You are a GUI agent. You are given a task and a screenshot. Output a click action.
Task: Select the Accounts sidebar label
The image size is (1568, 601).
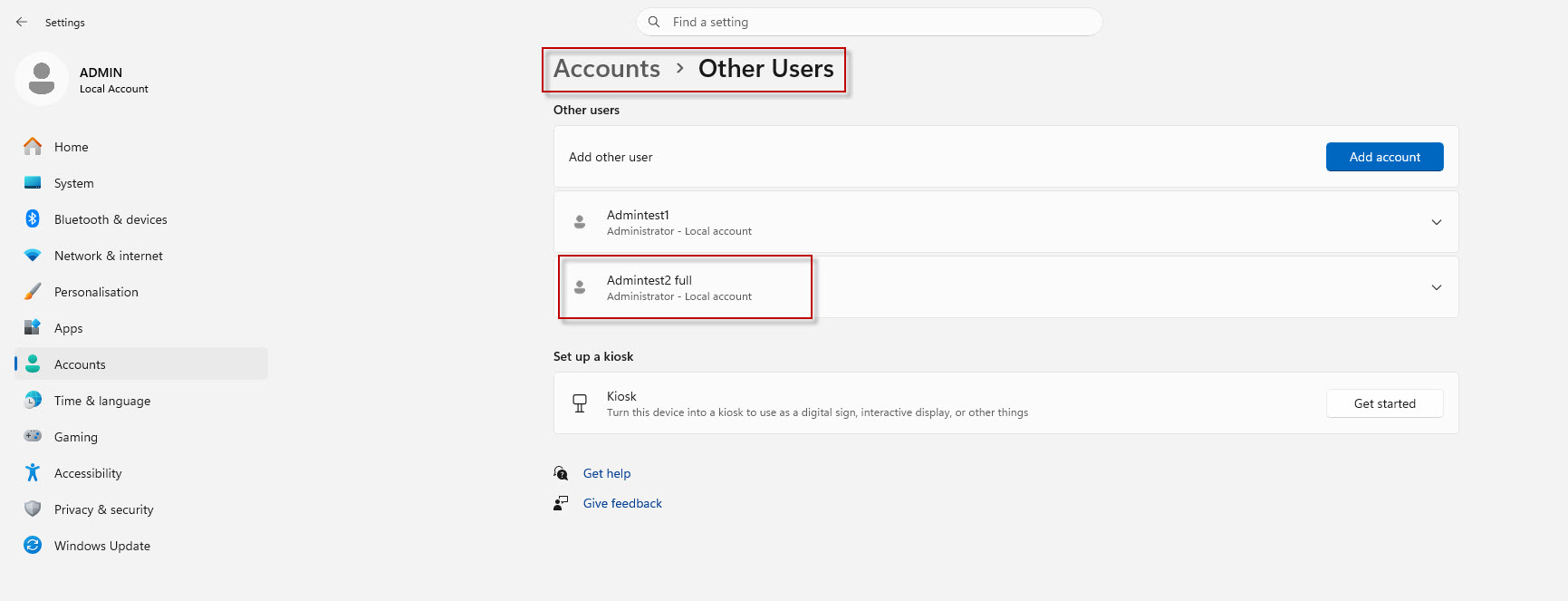tap(80, 364)
